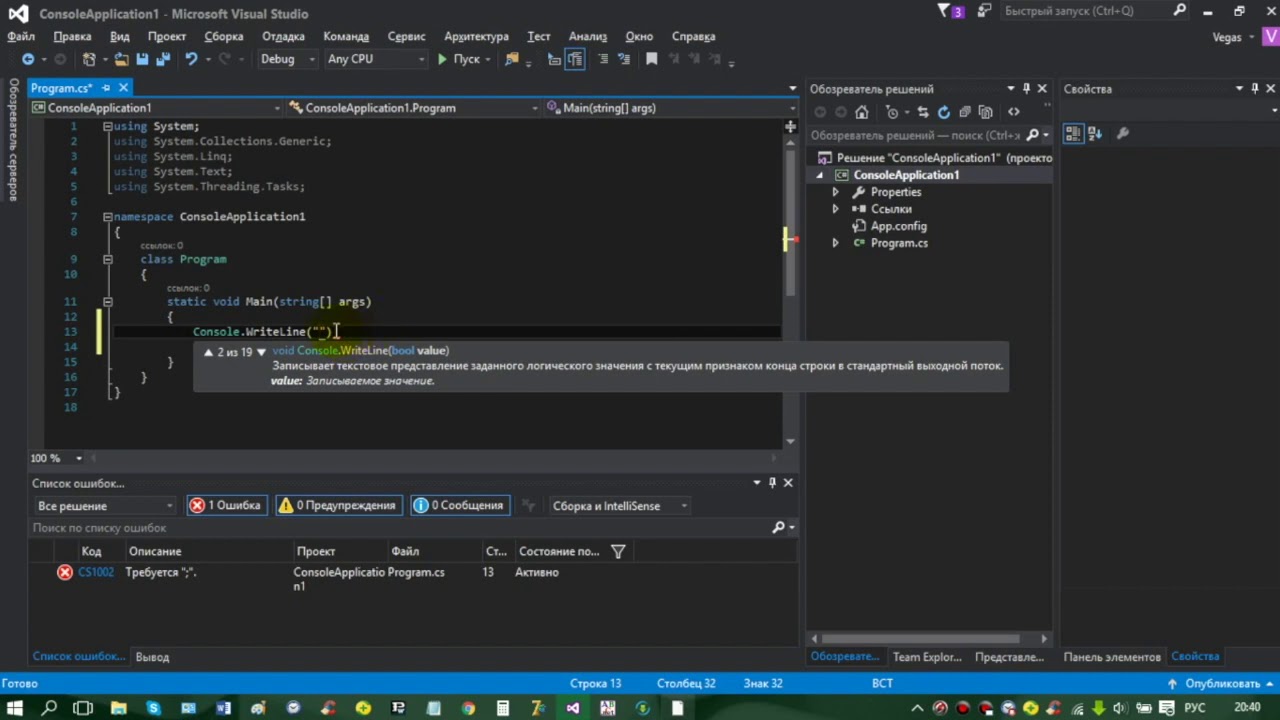Start debugging with the green Пуск button
1280x720 pixels.
[x=458, y=59]
